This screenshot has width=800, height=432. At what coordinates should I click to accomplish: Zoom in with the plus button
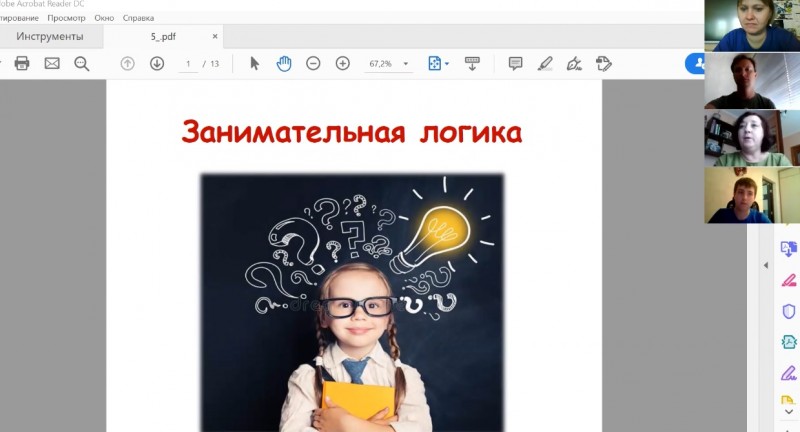pos(343,63)
